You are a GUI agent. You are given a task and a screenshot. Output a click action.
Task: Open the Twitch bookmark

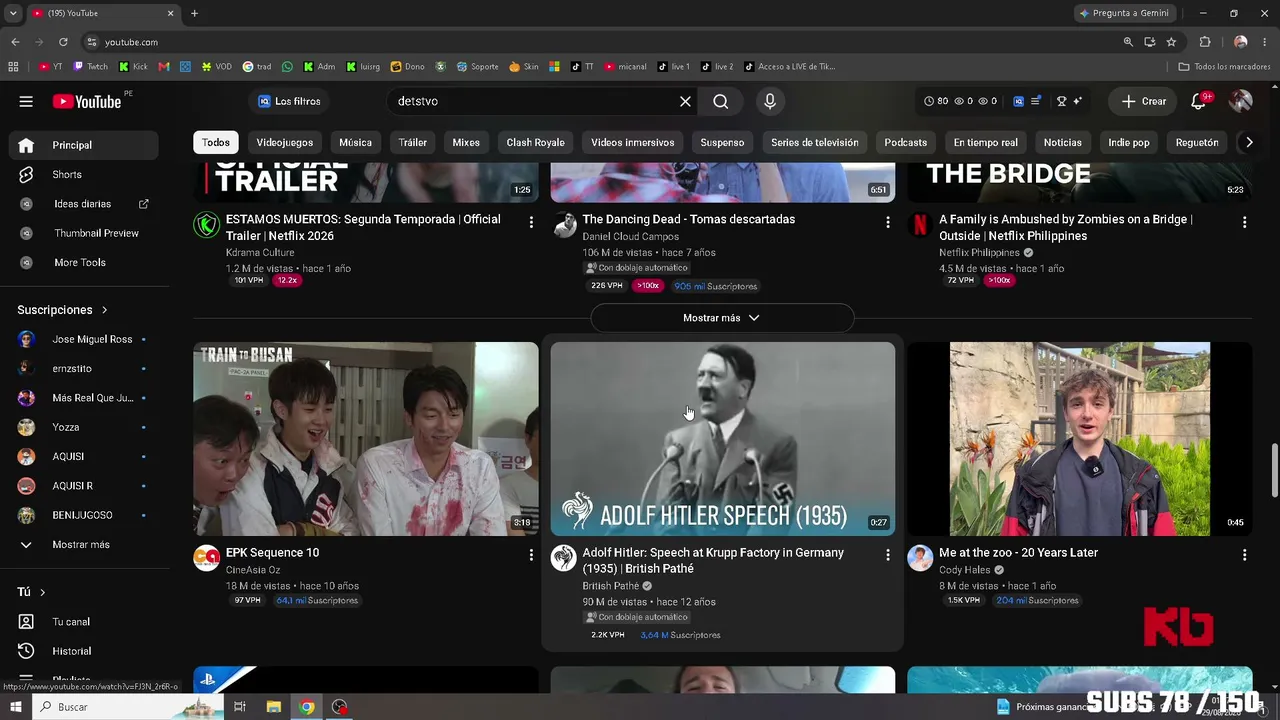pyautogui.click(x=91, y=67)
